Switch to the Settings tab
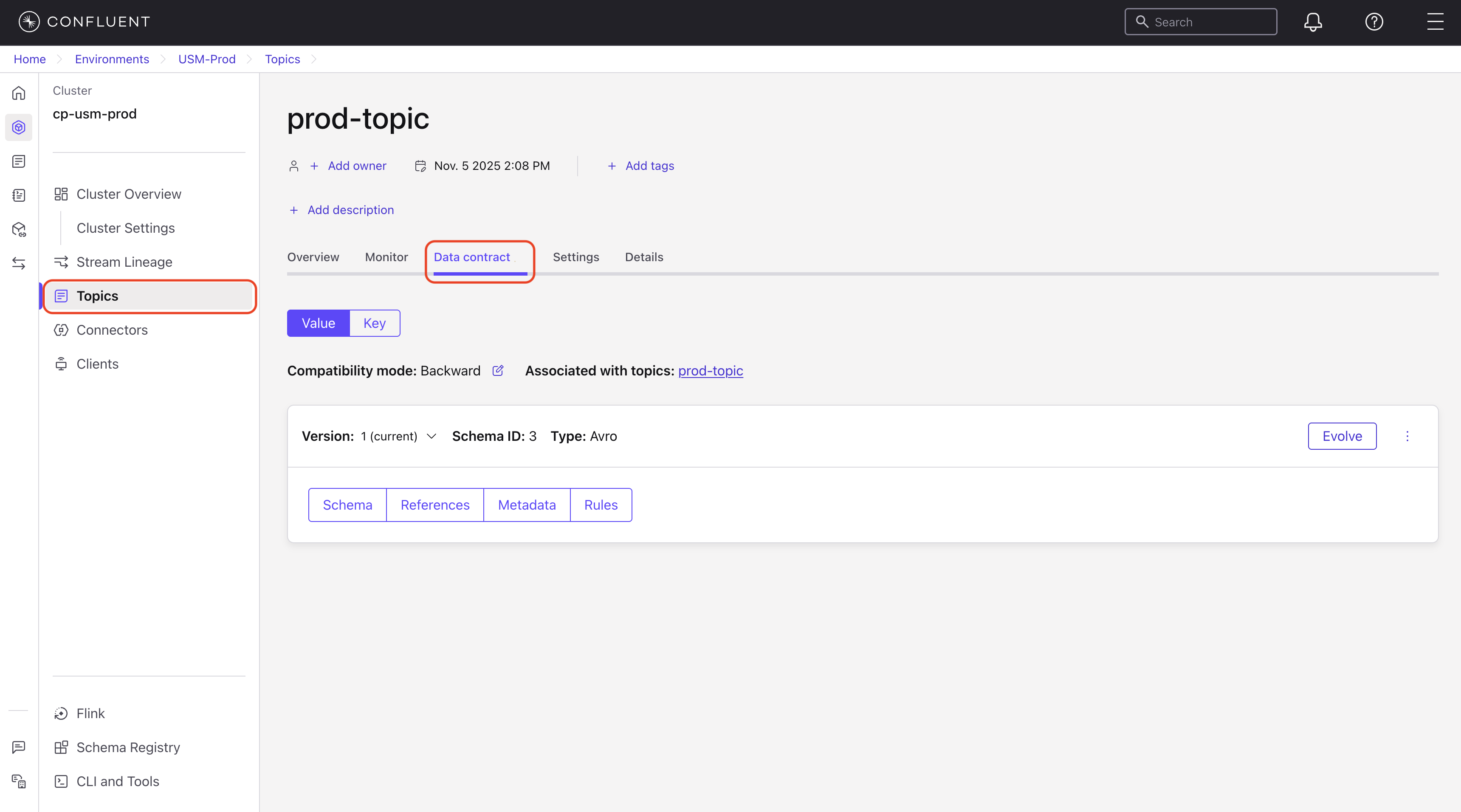The image size is (1461, 812). click(x=575, y=257)
